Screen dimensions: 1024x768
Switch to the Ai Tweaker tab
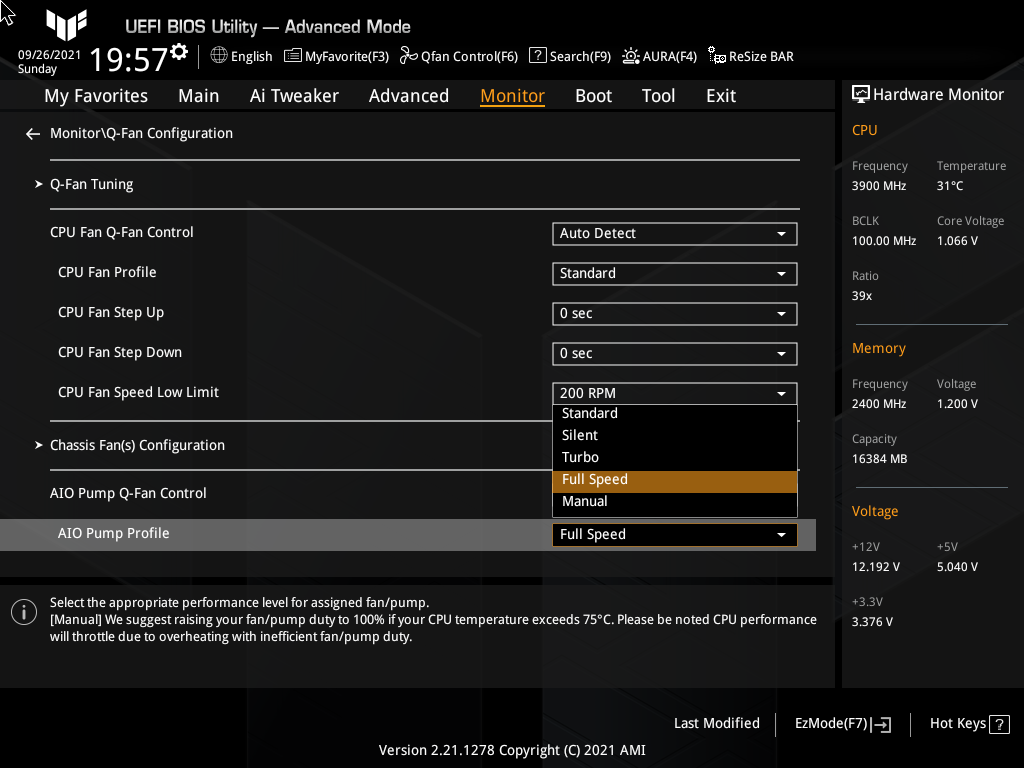(x=294, y=95)
